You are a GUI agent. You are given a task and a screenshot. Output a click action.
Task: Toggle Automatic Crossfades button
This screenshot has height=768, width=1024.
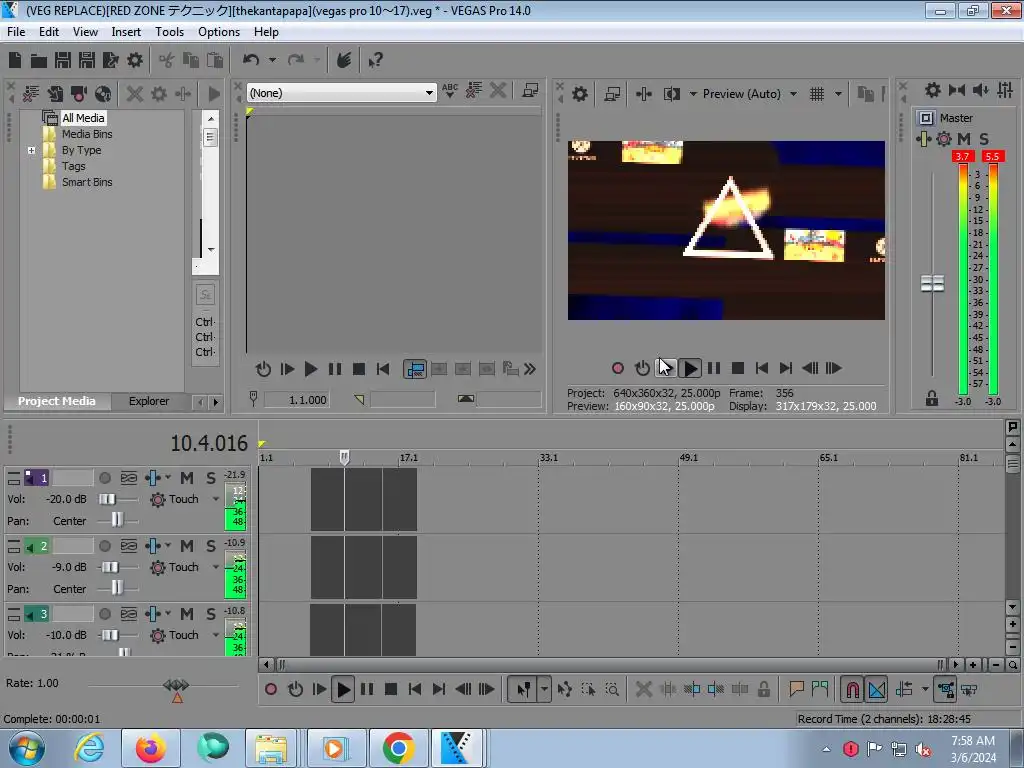876,689
